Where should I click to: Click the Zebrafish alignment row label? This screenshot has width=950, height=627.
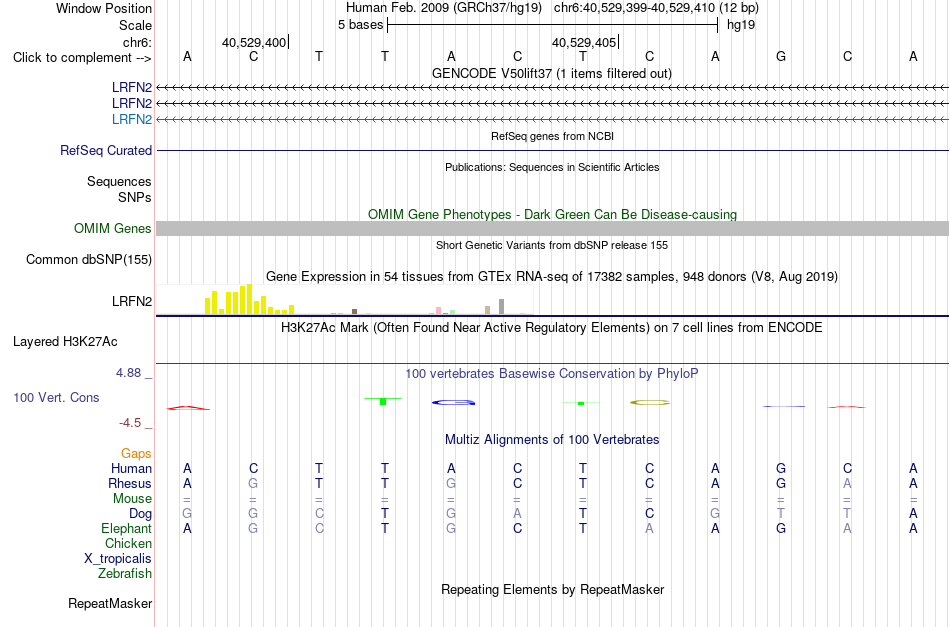125,573
